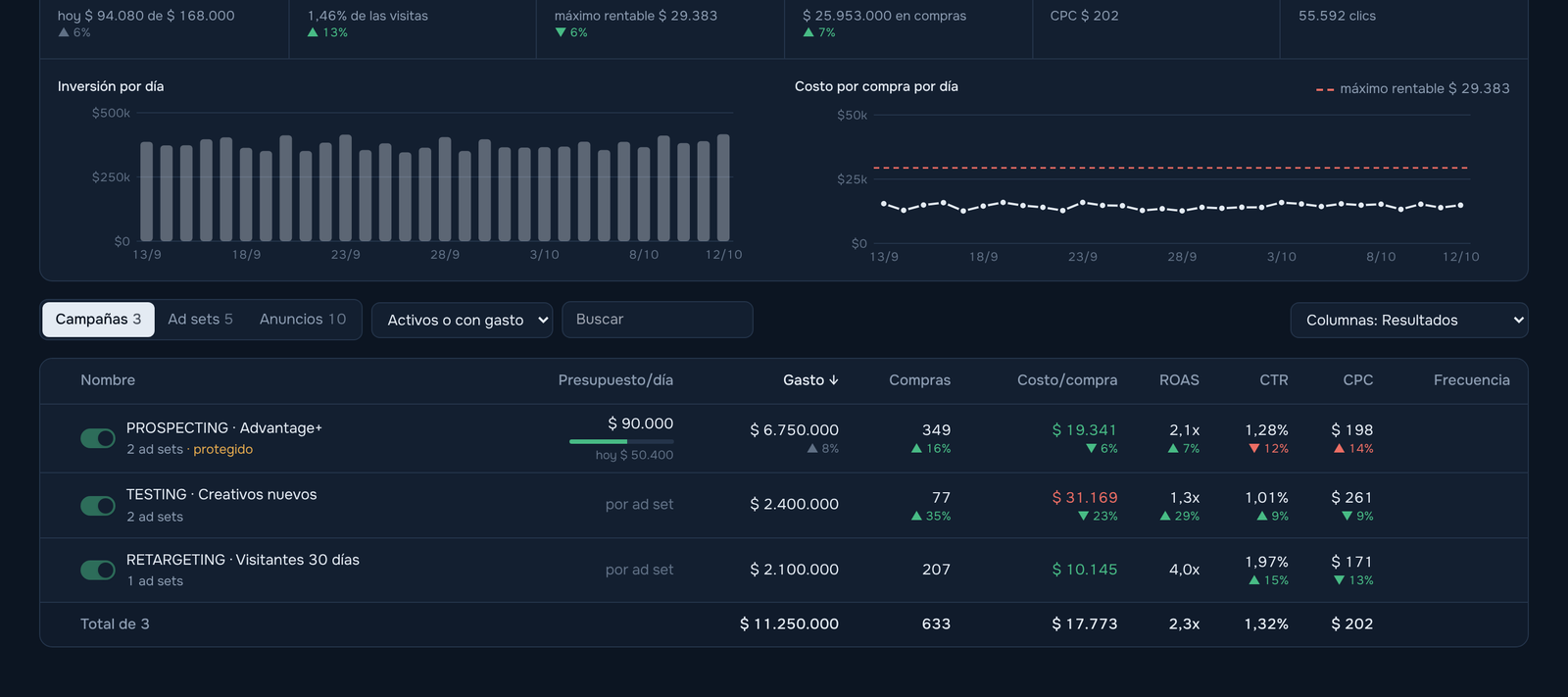Sort the table by the Nombre column
Screen dimensions: 1568x697
[108, 380]
